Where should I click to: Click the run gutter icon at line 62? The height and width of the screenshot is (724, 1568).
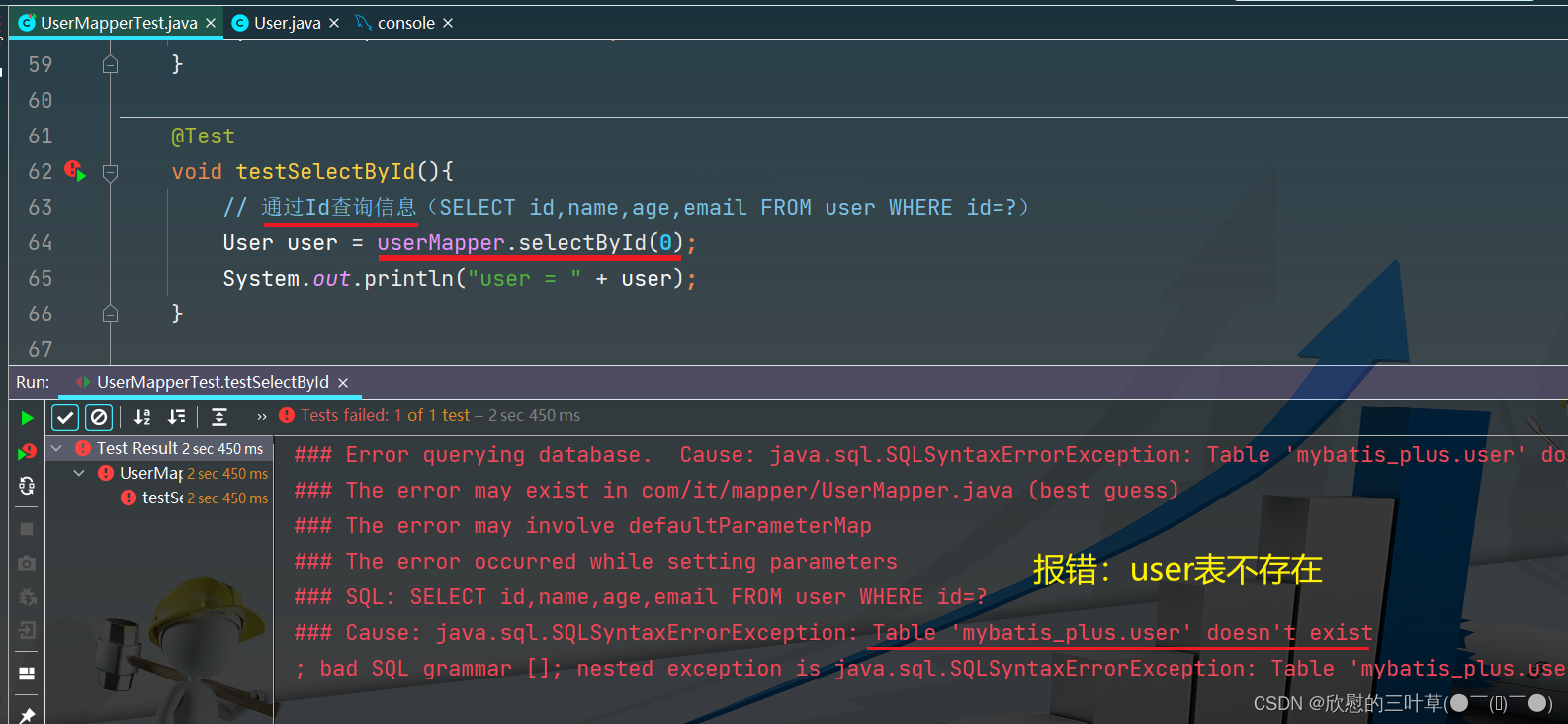click(75, 171)
